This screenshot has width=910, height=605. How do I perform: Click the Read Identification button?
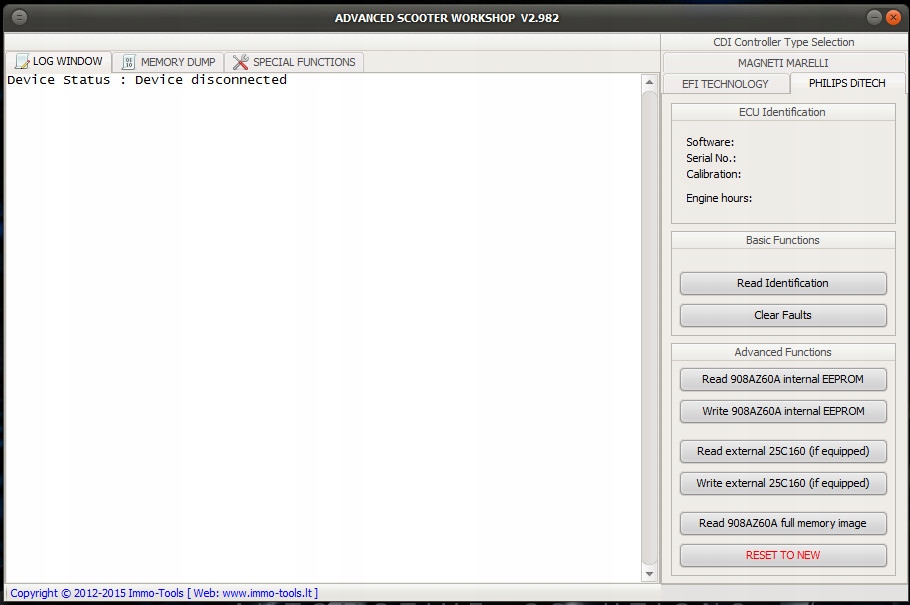pyautogui.click(x=783, y=283)
